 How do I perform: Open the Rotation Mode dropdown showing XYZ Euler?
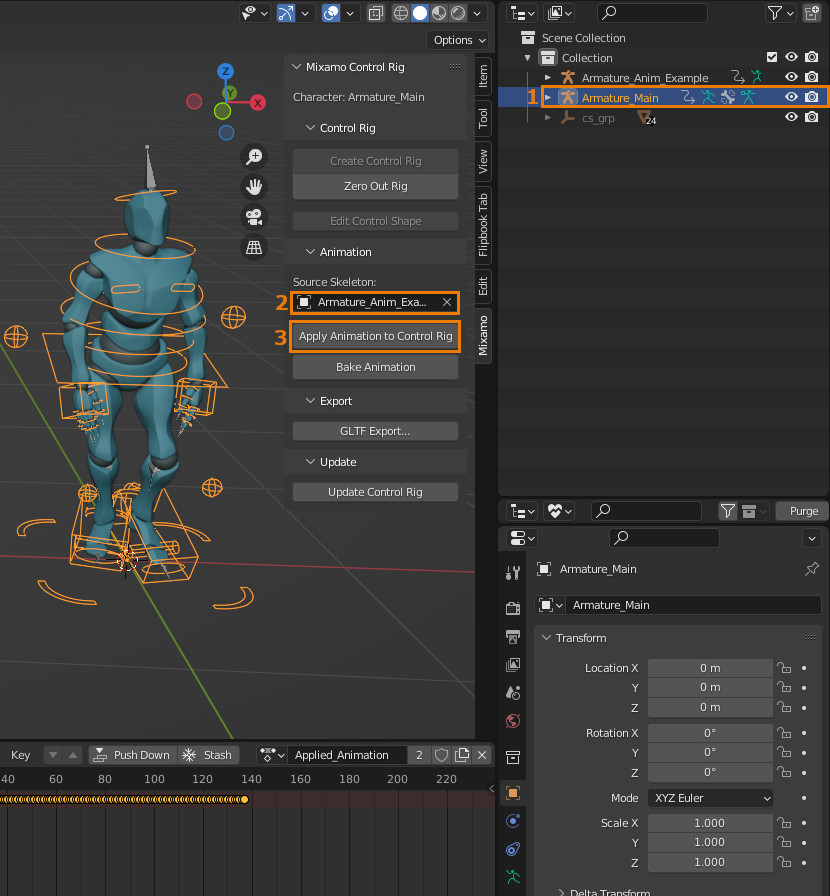tap(710, 798)
